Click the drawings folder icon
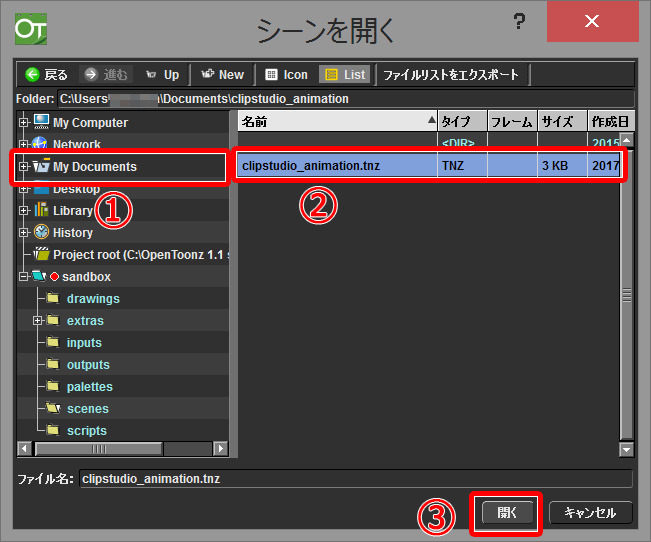The height and width of the screenshot is (542, 651). point(53,298)
